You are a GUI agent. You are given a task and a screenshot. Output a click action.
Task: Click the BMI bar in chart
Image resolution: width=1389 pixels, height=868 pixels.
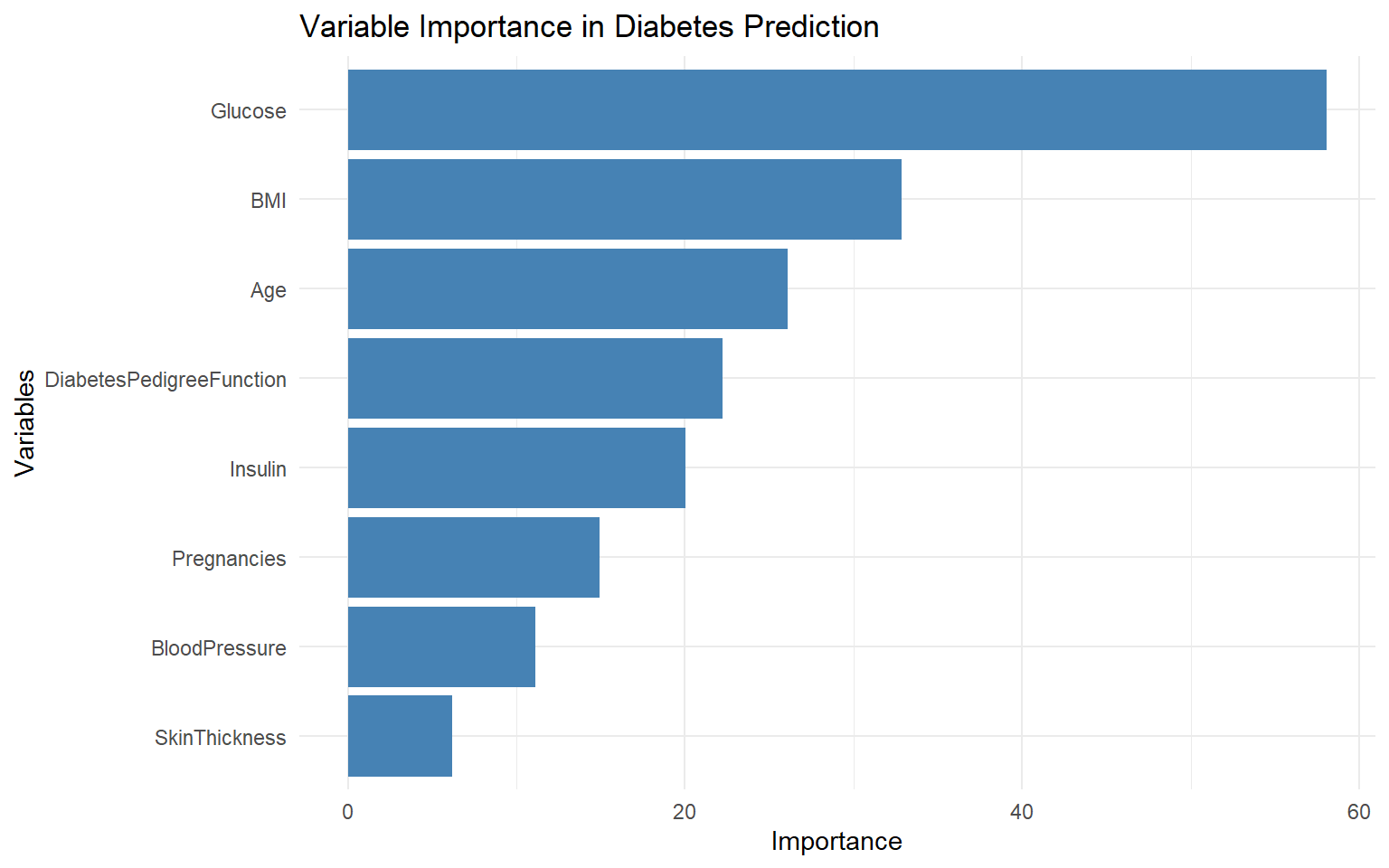624,199
